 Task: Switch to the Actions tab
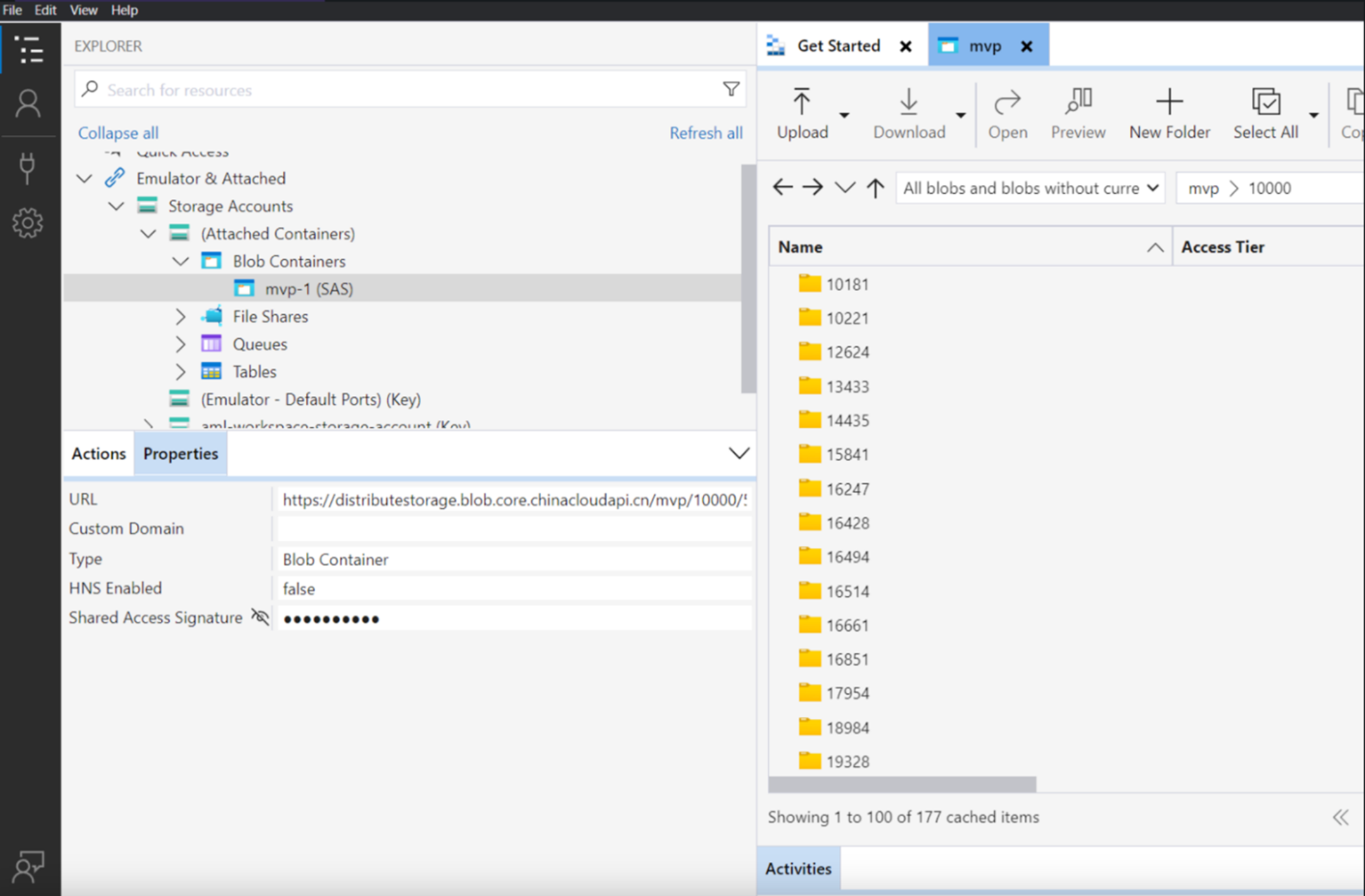tap(99, 453)
